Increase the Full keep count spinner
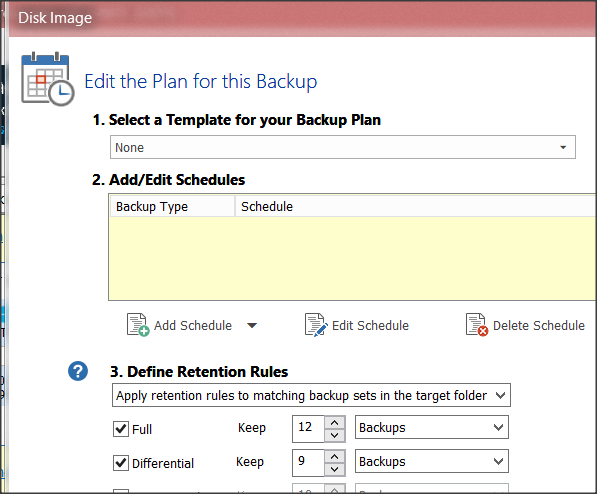Image resolution: width=597 pixels, height=494 pixels. (x=335, y=422)
